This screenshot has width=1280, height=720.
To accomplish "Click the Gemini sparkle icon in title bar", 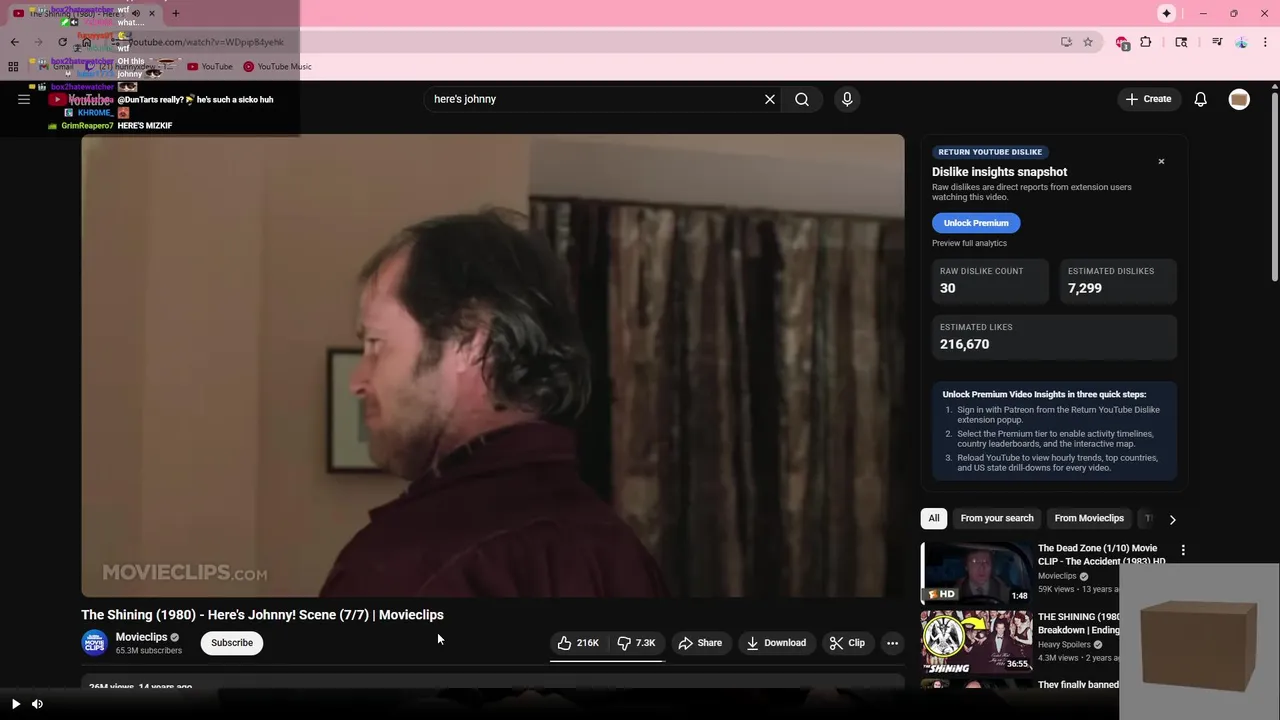I will click(x=1166, y=13).
